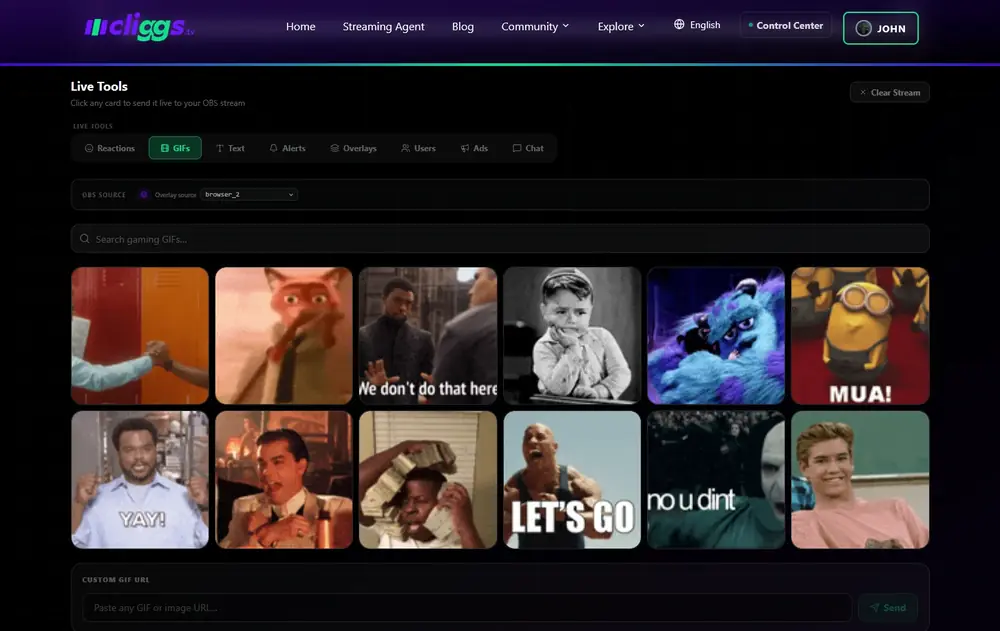This screenshot has width=1000, height=631.
Task: Click the purple overlay source indicator dot
Action: pos(144,195)
